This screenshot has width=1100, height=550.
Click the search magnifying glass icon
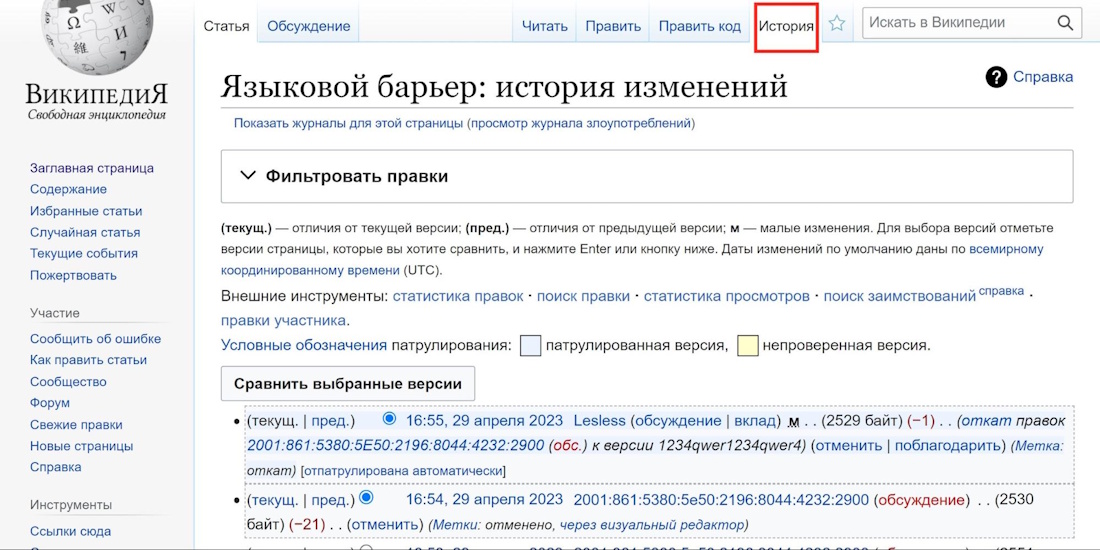[x=1065, y=23]
